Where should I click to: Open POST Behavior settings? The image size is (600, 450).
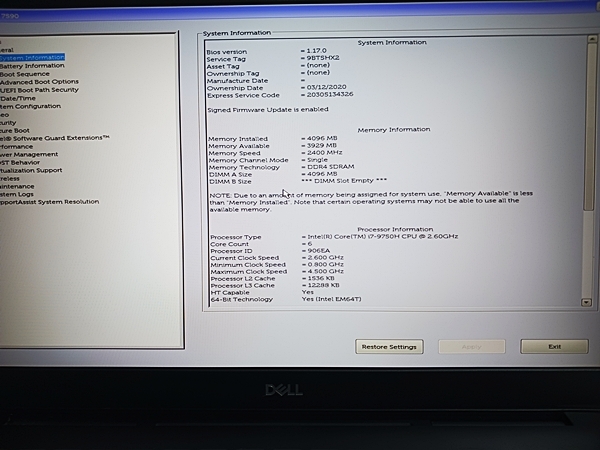(x=20, y=163)
